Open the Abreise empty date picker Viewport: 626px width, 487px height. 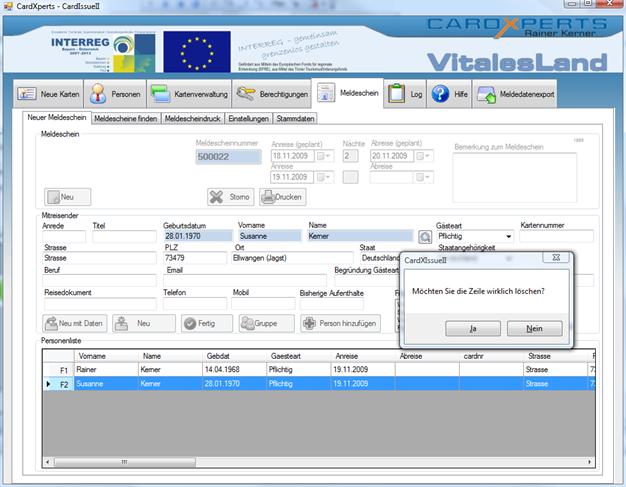[x=424, y=177]
